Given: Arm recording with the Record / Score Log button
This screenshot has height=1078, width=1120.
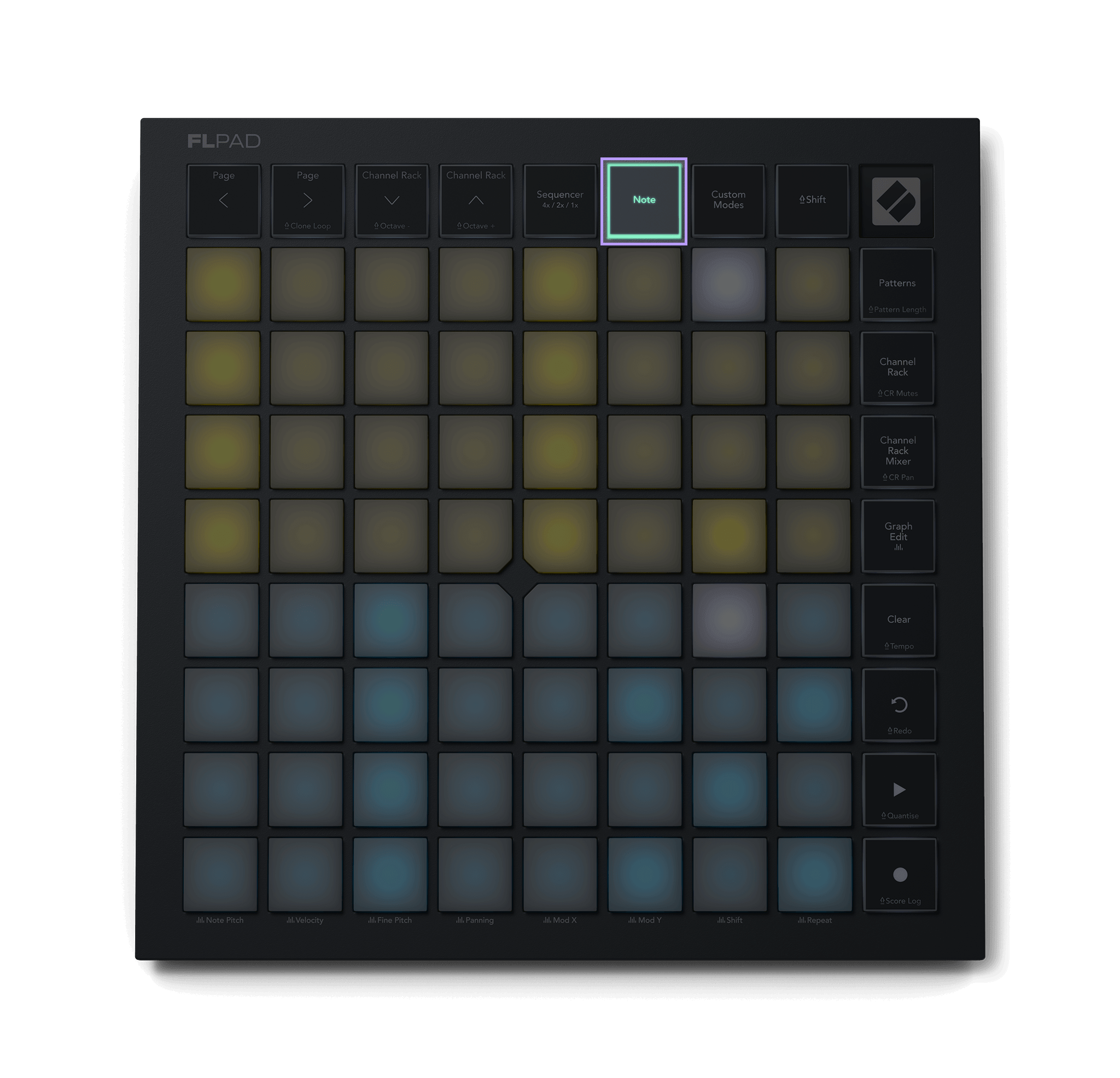Looking at the screenshot, I should pyautogui.click(x=900, y=875).
